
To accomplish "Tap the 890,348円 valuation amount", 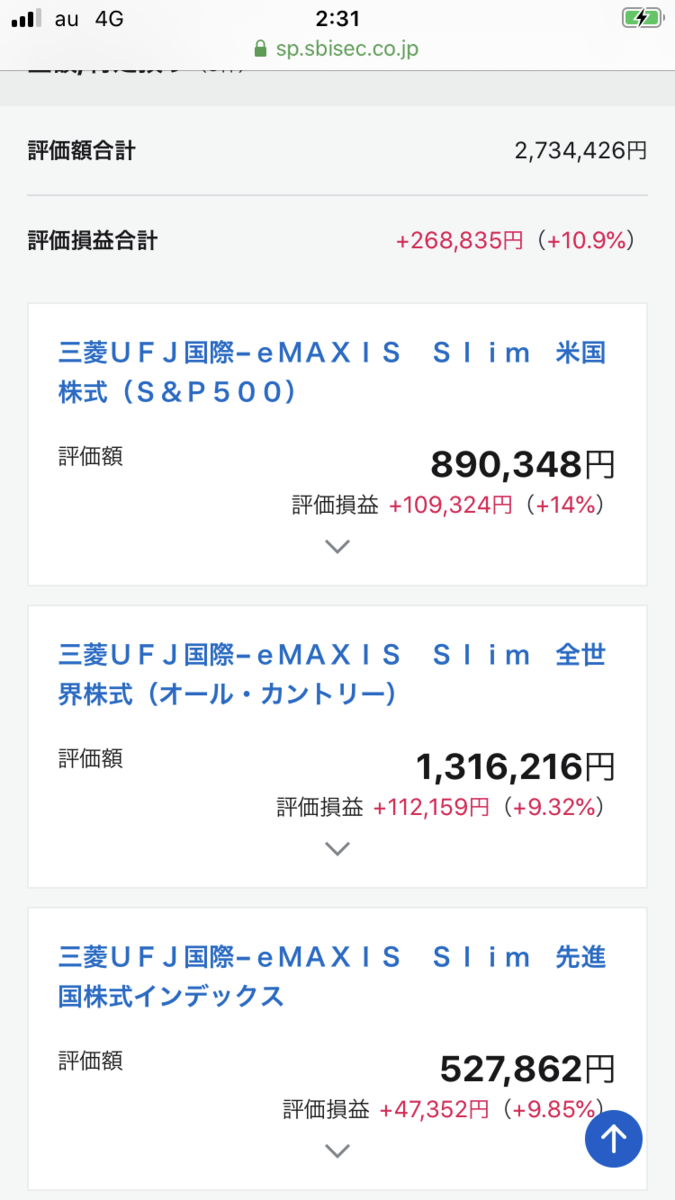I will click(x=523, y=464).
